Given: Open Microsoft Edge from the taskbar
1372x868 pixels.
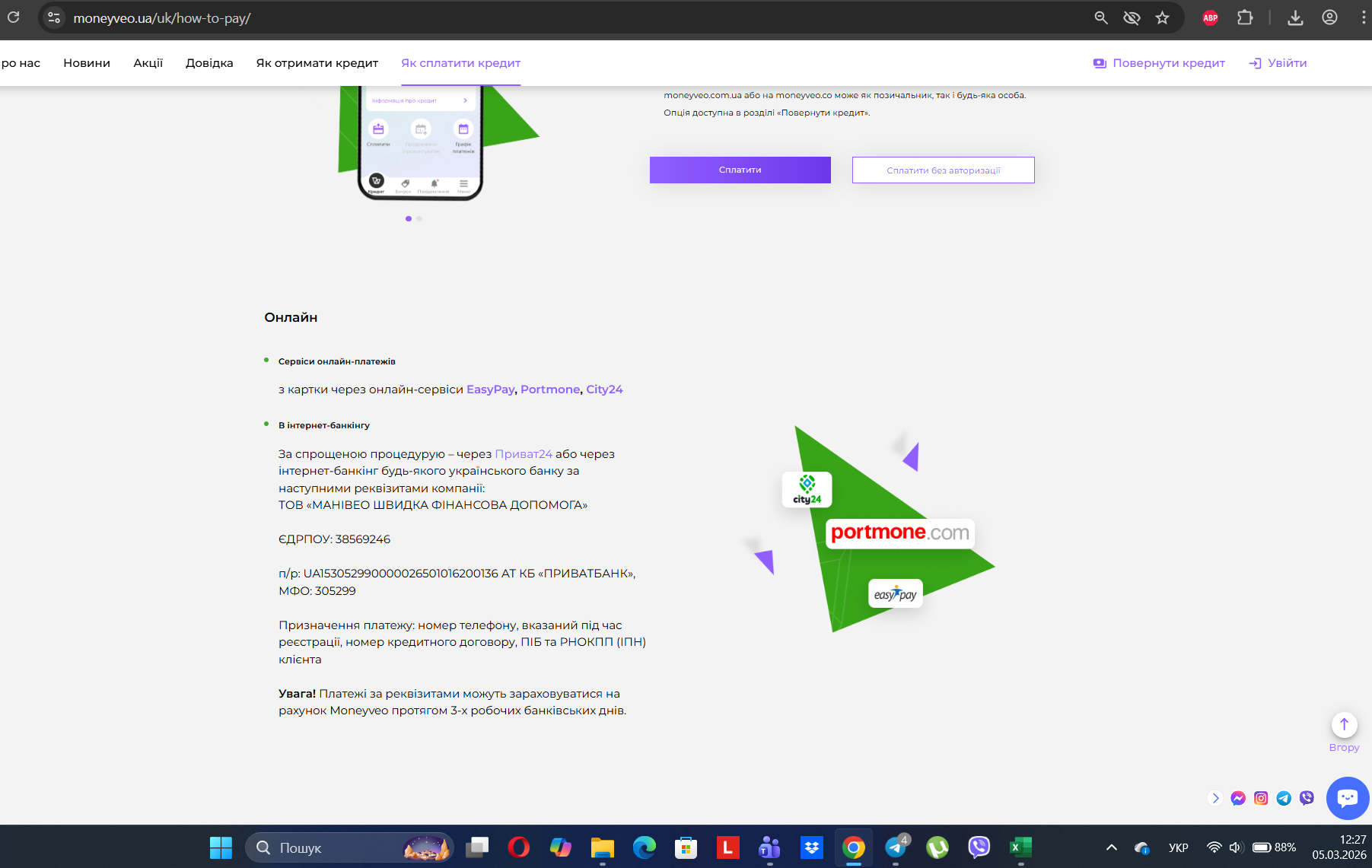Looking at the screenshot, I should 645,847.
